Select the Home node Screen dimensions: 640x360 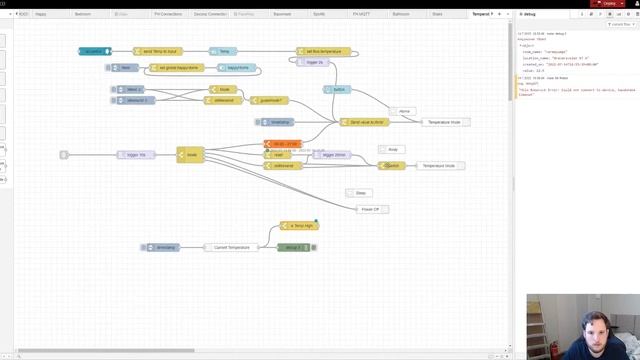tap(402, 111)
